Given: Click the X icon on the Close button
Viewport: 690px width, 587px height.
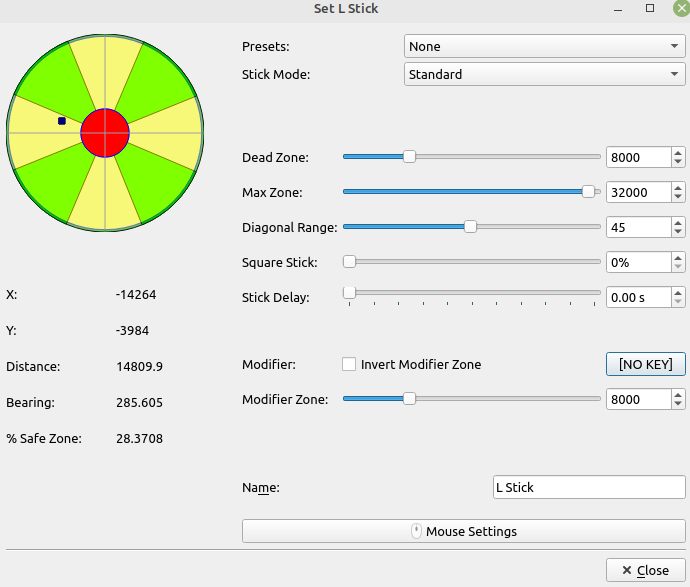Looking at the screenshot, I should coord(627,570).
